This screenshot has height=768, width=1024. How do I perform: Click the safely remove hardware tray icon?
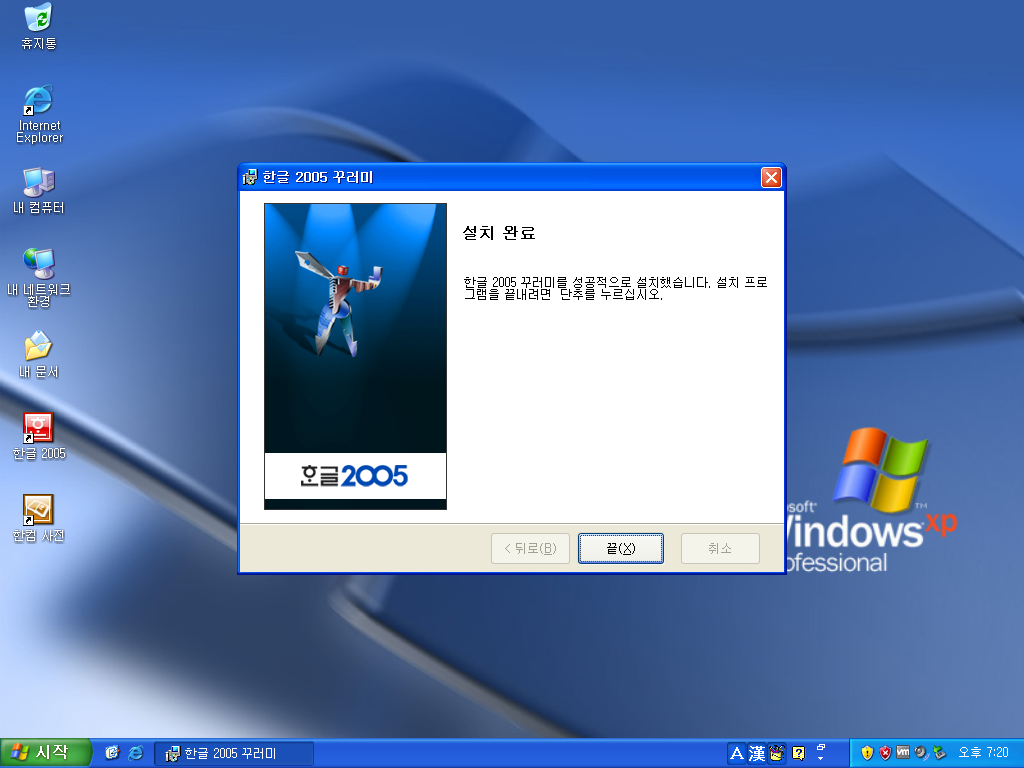pyautogui.click(x=939, y=753)
